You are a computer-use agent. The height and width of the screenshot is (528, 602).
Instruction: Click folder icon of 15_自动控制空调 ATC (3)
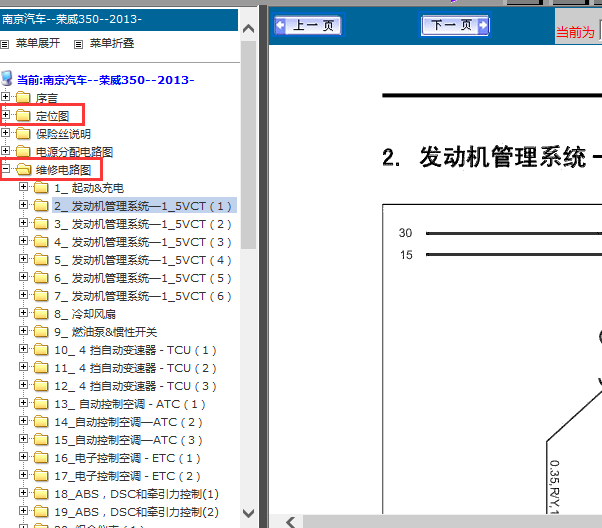pos(41,440)
